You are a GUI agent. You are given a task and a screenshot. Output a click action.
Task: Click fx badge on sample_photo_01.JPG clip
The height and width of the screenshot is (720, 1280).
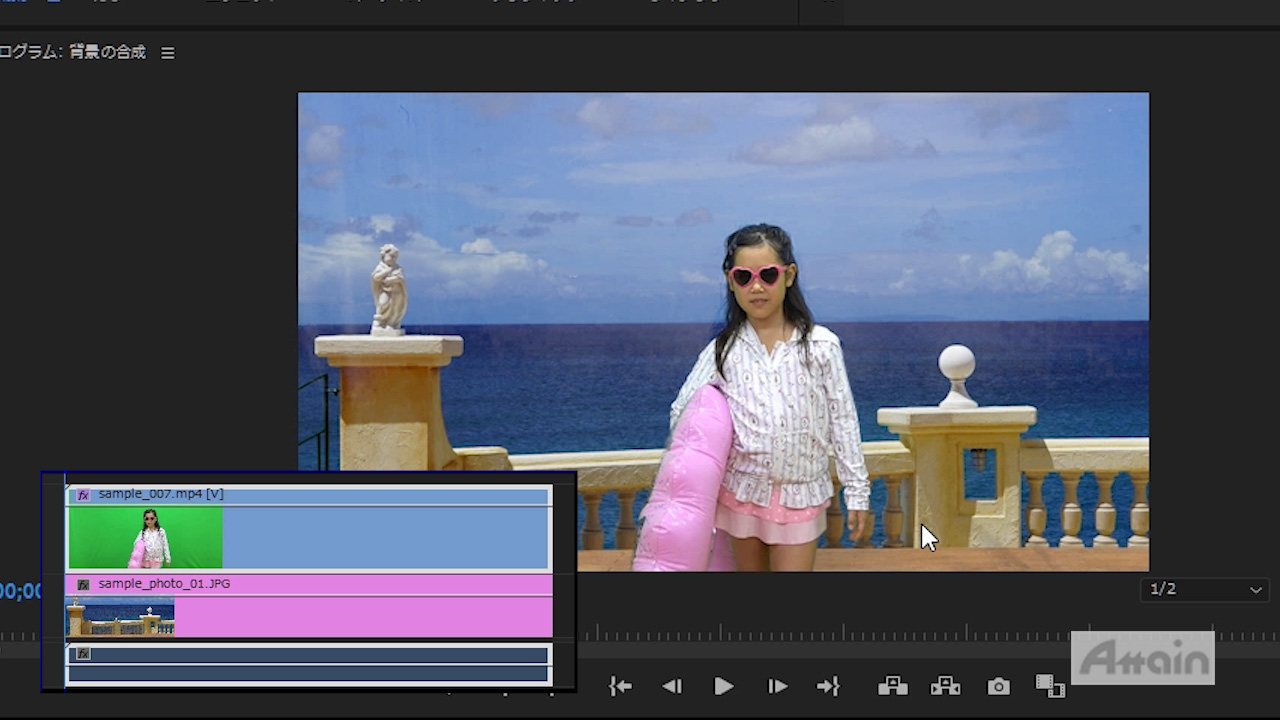84,584
